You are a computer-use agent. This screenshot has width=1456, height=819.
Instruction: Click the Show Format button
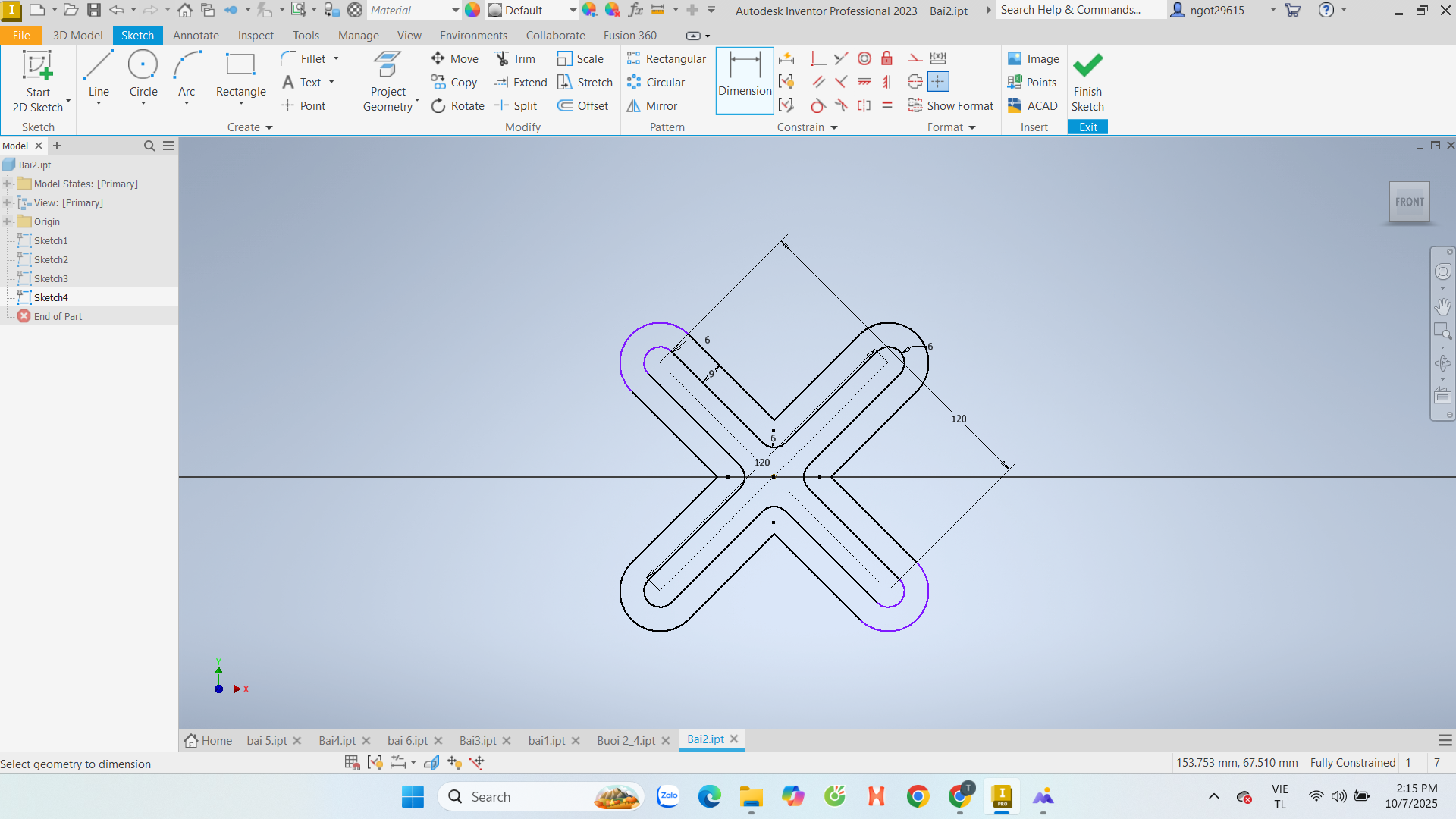coord(951,106)
